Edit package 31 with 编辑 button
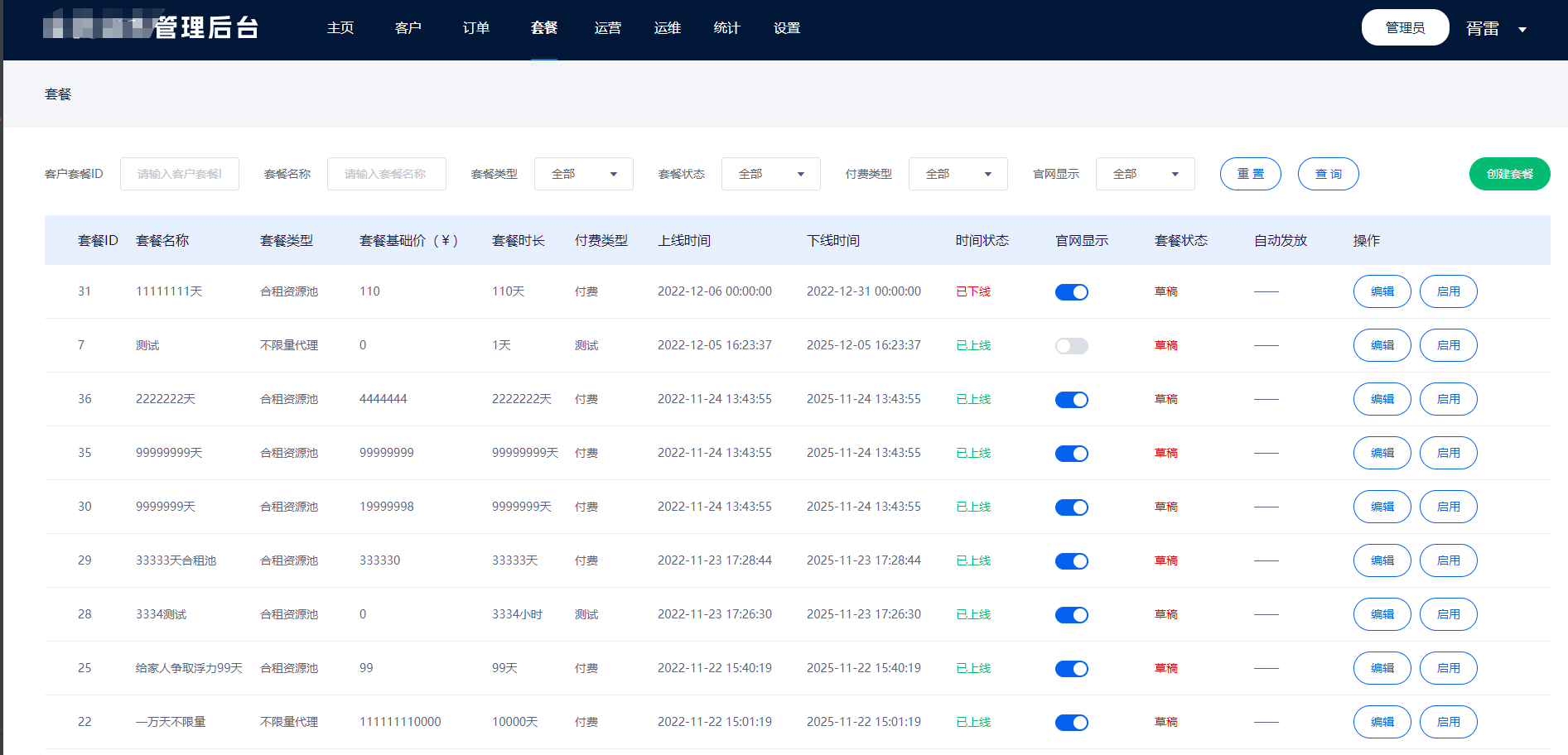The width and height of the screenshot is (1568, 755). click(x=1382, y=291)
